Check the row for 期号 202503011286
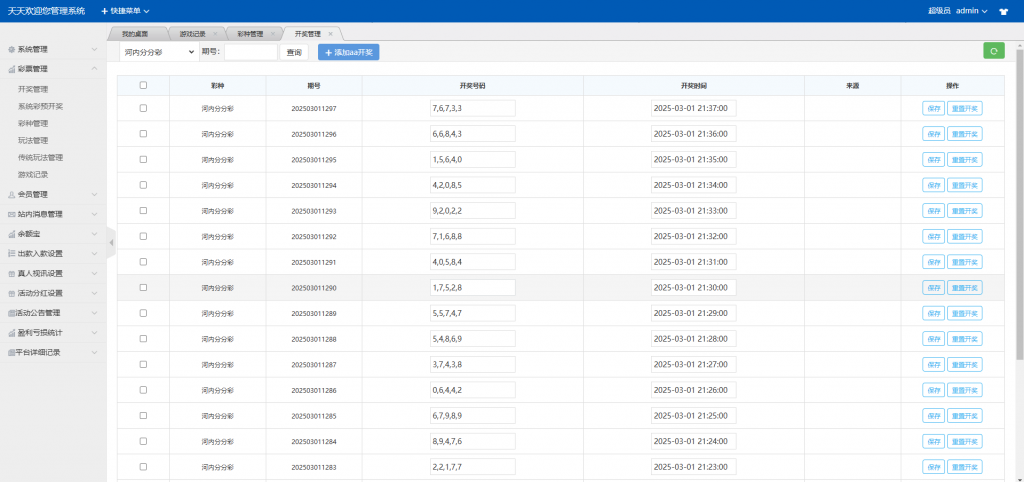 tap(143, 390)
